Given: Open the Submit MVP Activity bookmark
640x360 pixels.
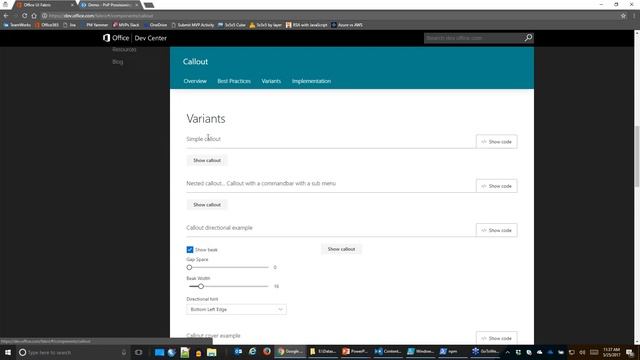Looking at the screenshot, I should [x=193, y=25].
